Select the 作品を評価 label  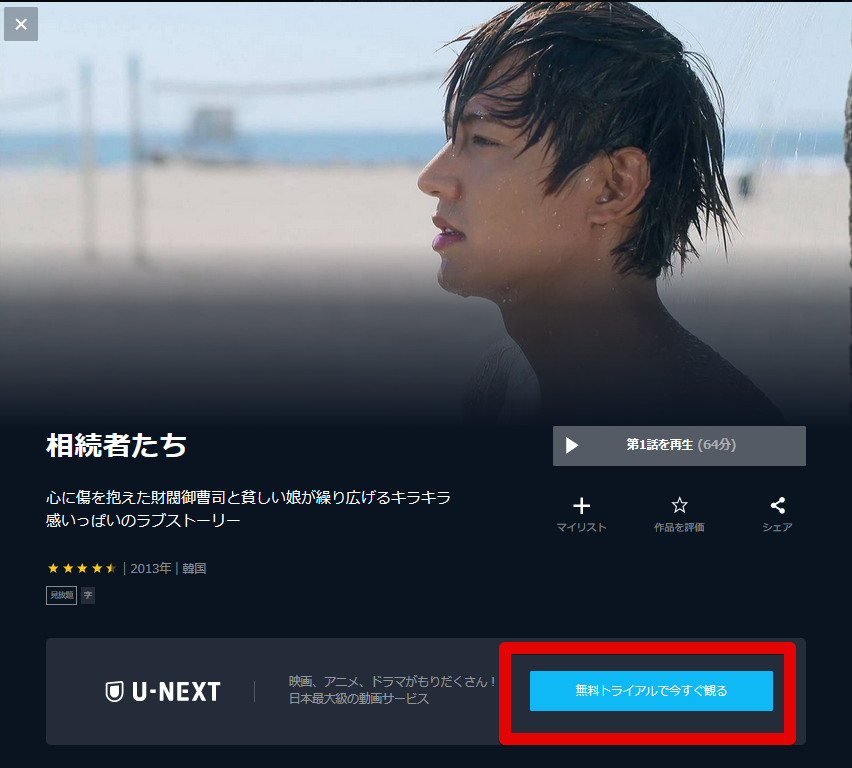click(x=679, y=527)
